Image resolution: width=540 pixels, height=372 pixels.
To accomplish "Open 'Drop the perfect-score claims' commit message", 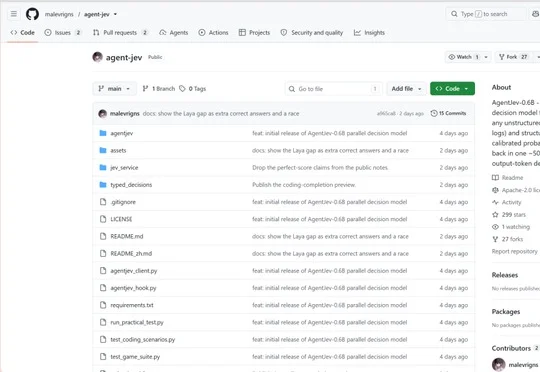I will (x=320, y=168).
